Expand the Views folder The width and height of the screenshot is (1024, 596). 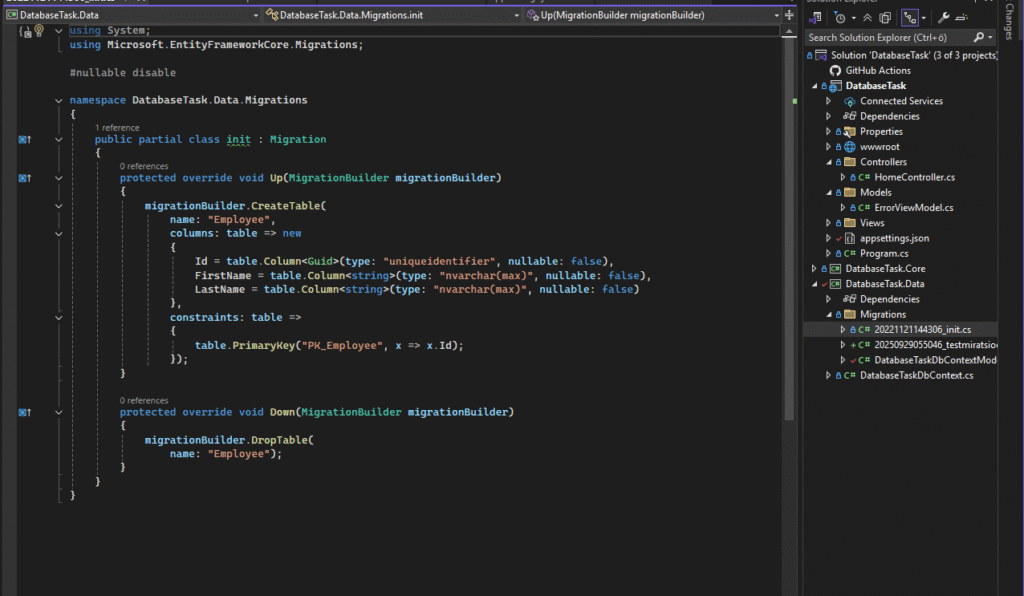(x=828, y=223)
